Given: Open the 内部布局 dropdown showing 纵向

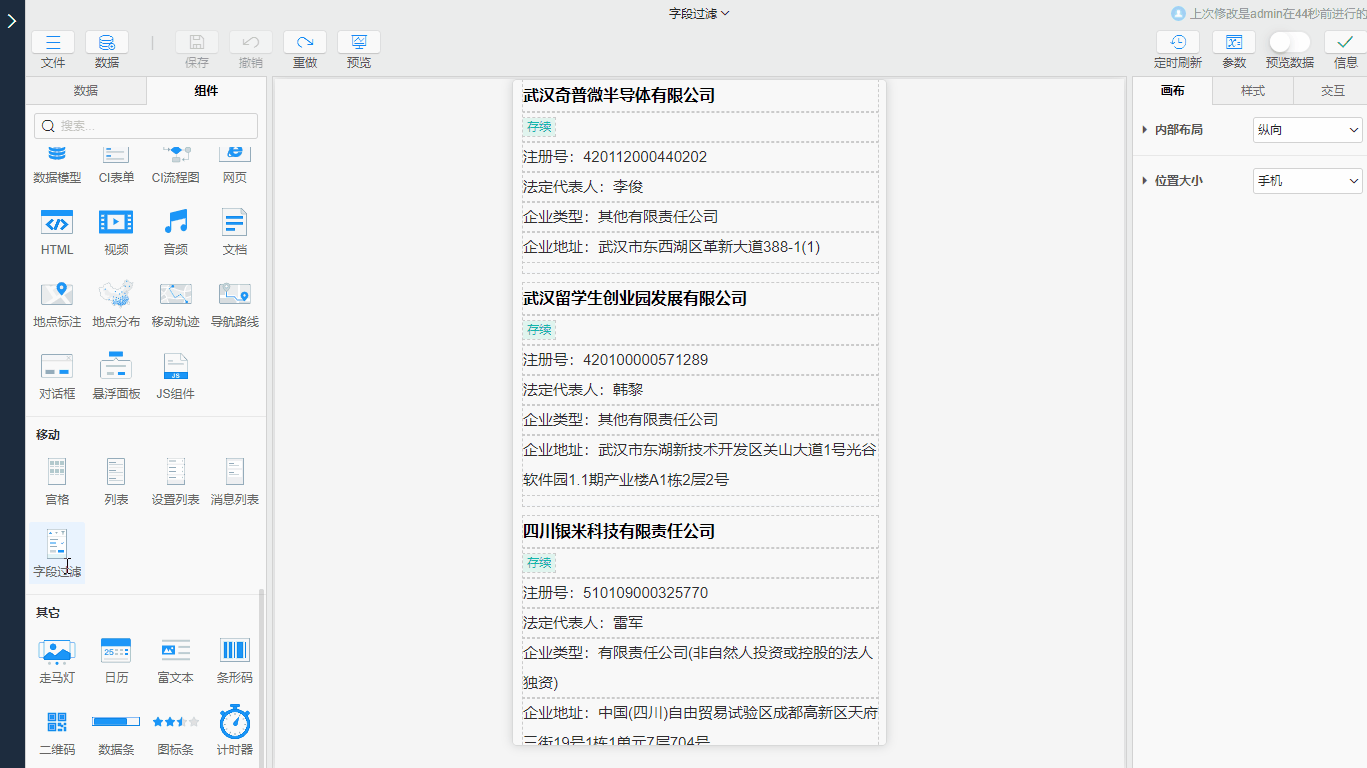Looking at the screenshot, I should (1307, 130).
